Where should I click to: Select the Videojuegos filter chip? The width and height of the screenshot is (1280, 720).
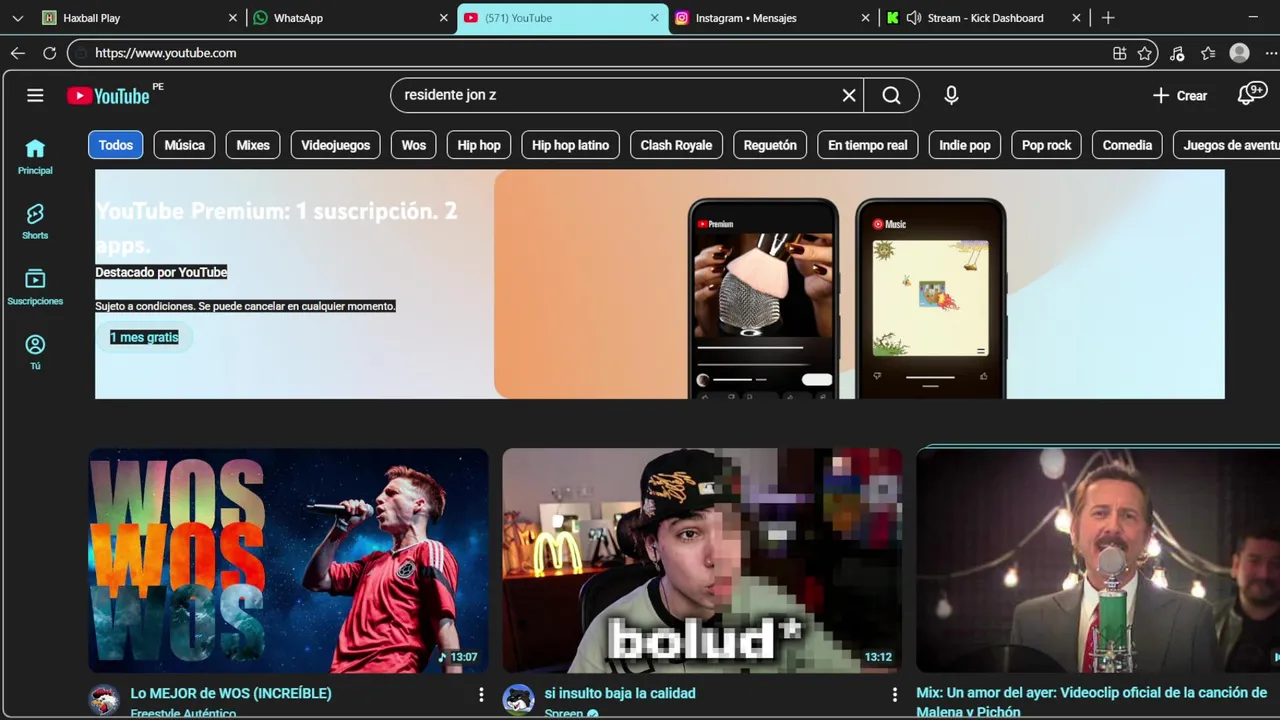click(336, 145)
